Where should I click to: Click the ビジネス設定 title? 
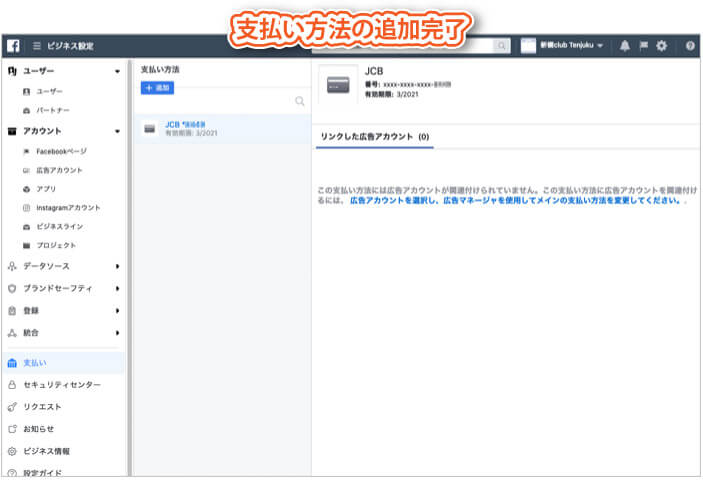click(70, 46)
